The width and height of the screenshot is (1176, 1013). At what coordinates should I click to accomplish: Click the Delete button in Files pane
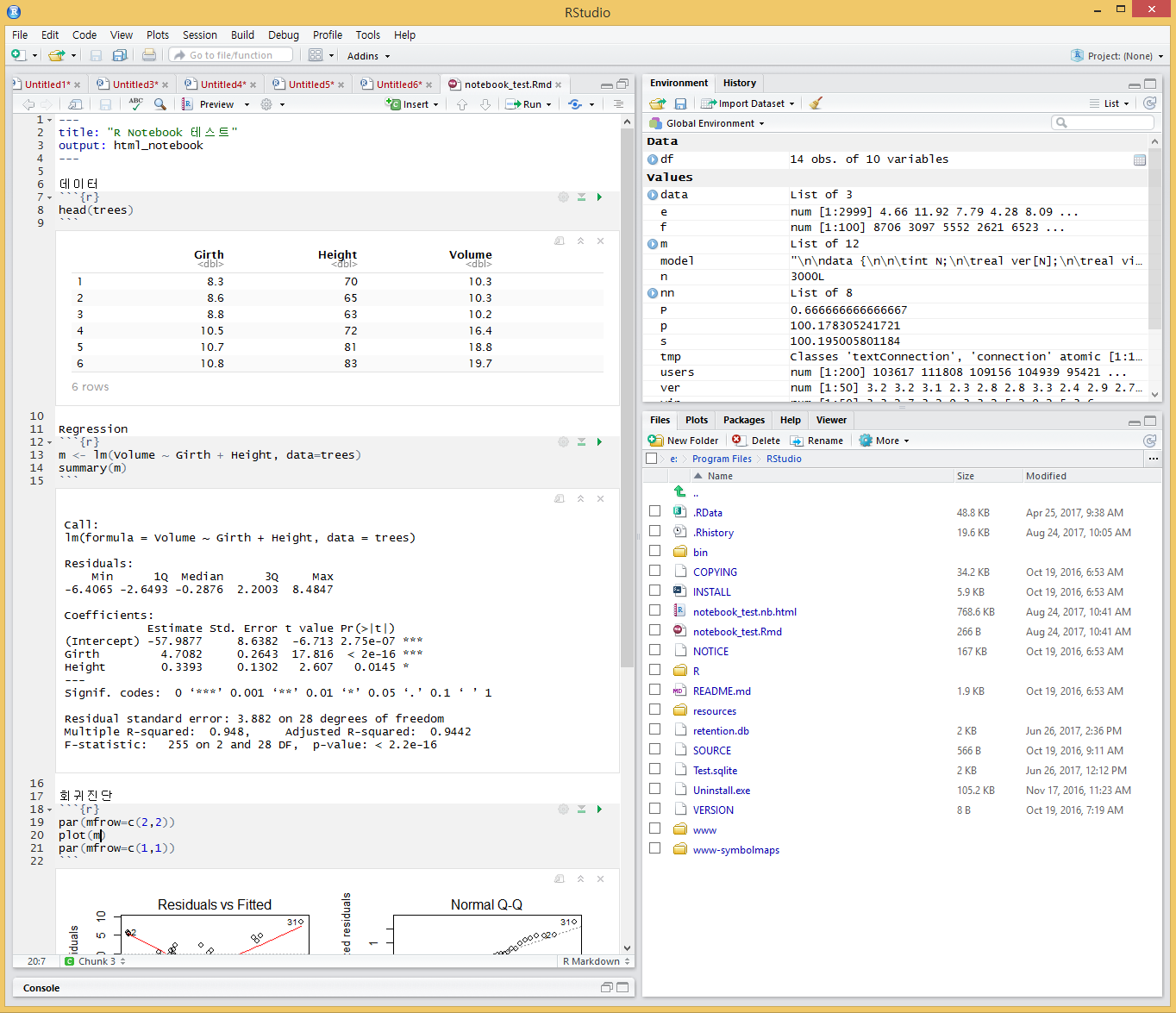coord(756,441)
